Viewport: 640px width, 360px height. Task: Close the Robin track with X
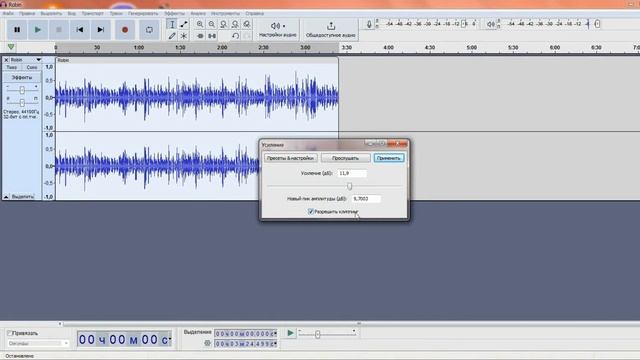tap(6, 60)
